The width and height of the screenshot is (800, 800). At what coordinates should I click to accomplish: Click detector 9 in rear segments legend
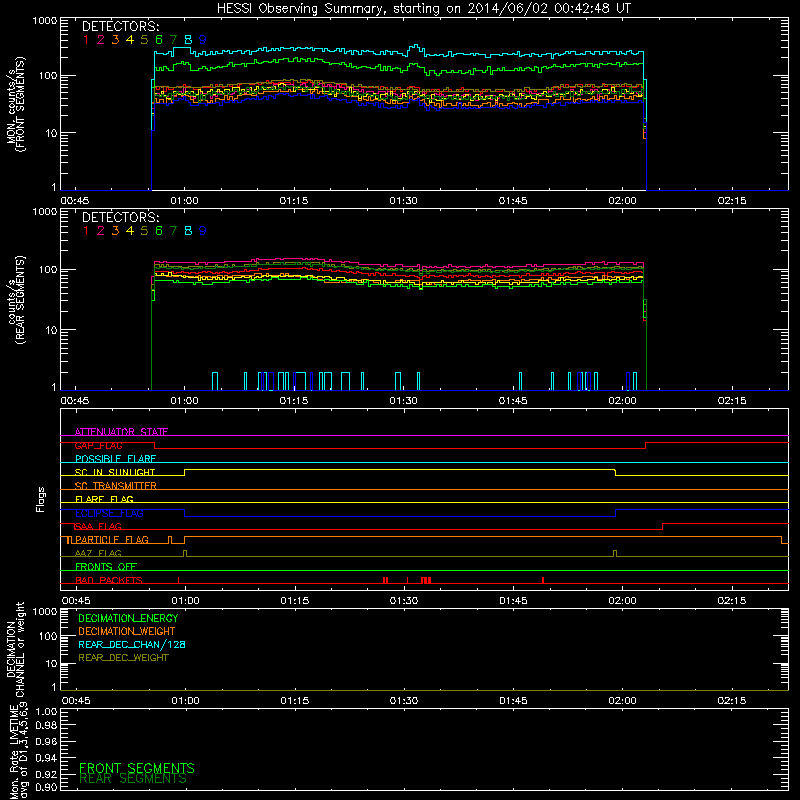click(203, 231)
